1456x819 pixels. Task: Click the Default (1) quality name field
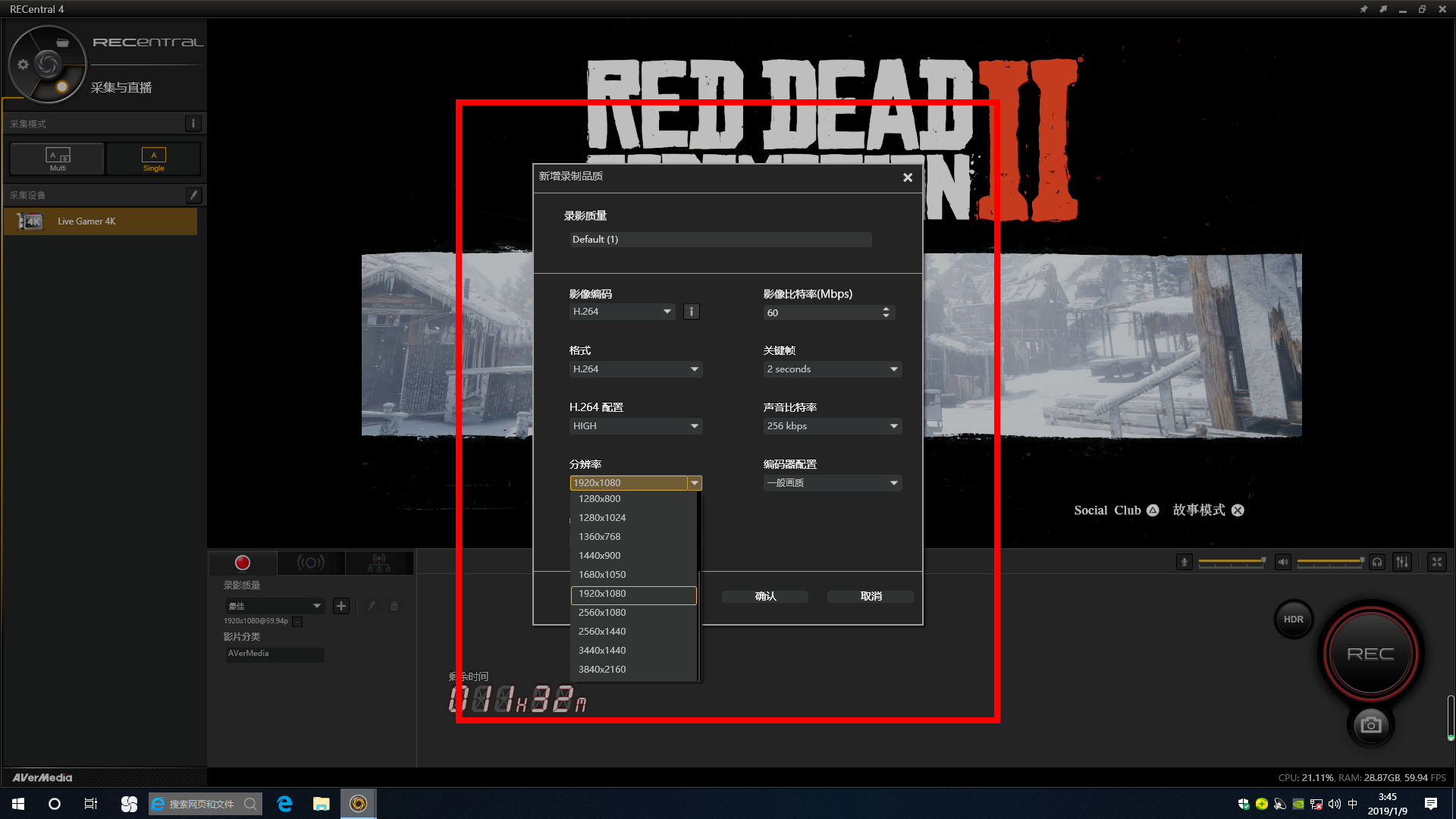pyautogui.click(x=720, y=240)
